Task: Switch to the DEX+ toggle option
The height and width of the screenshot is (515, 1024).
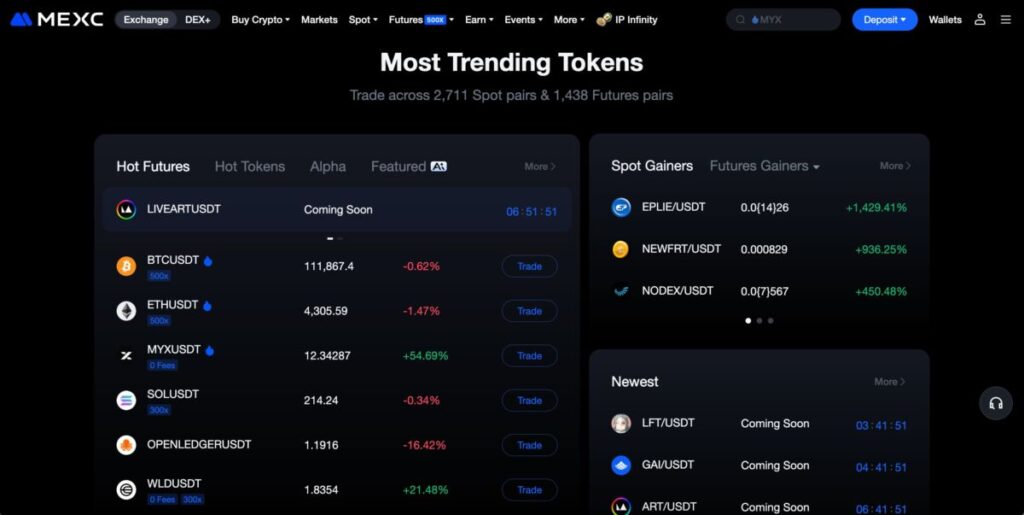Action: tap(198, 20)
